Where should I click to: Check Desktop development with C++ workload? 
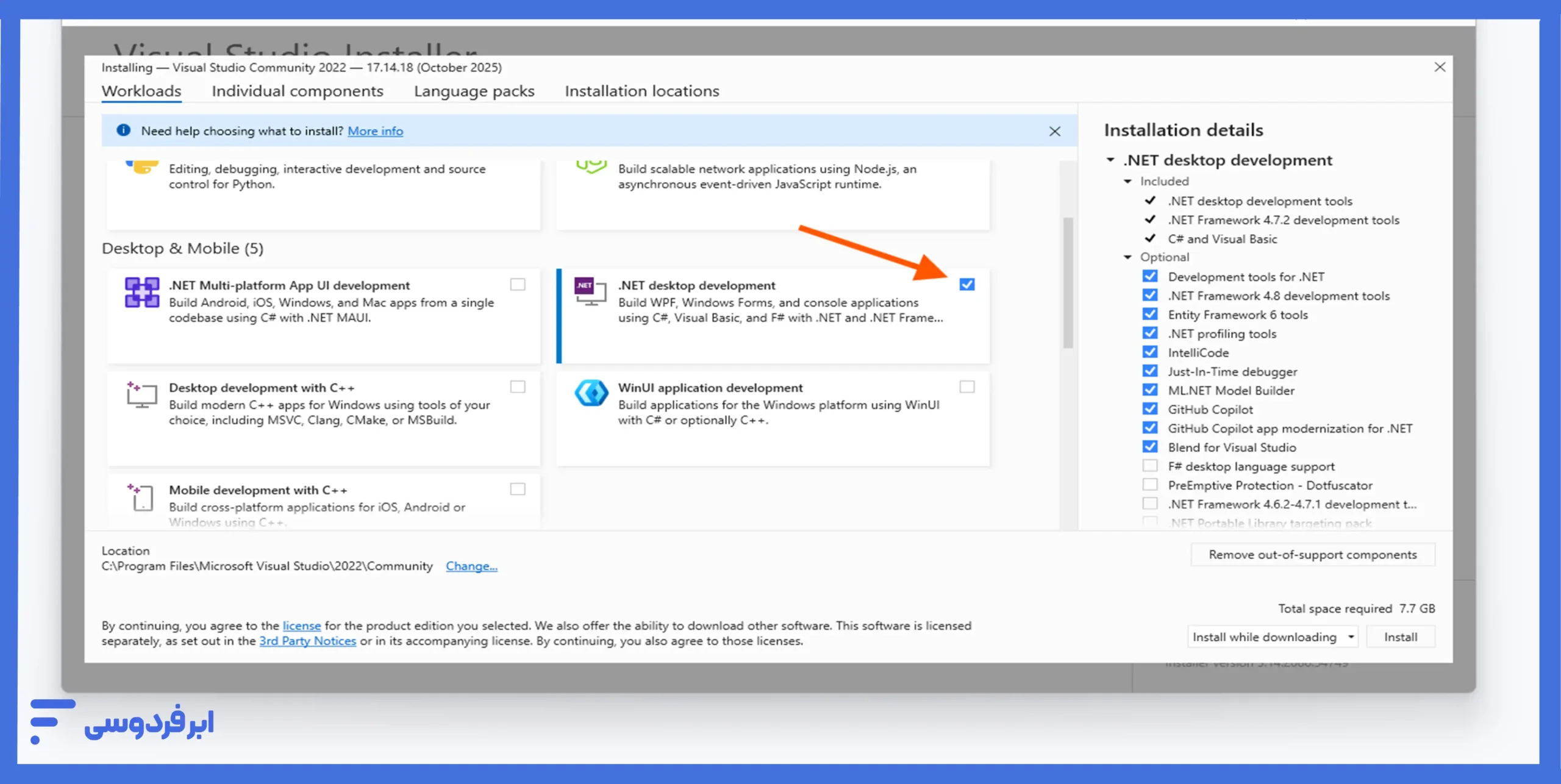tap(518, 387)
